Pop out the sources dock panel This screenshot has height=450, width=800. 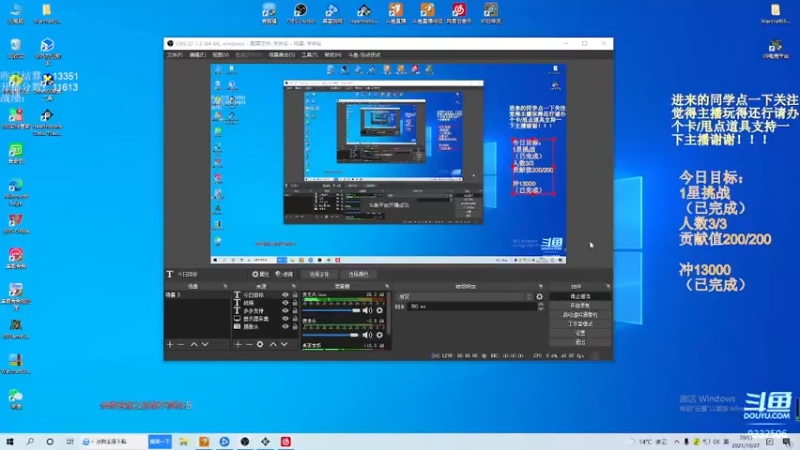(293, 286)
